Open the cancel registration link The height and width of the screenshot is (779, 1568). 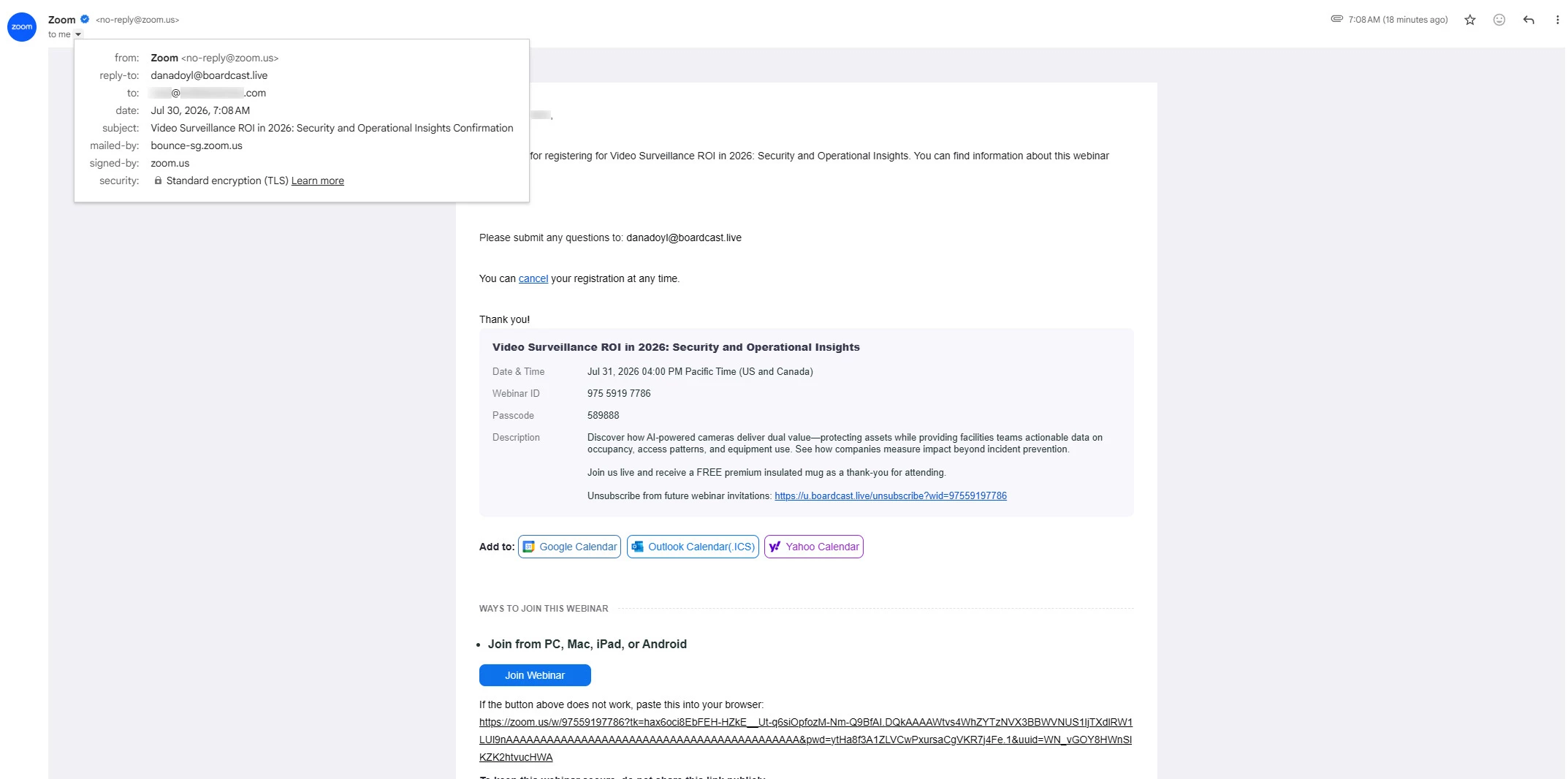click(x=533, y=278)
